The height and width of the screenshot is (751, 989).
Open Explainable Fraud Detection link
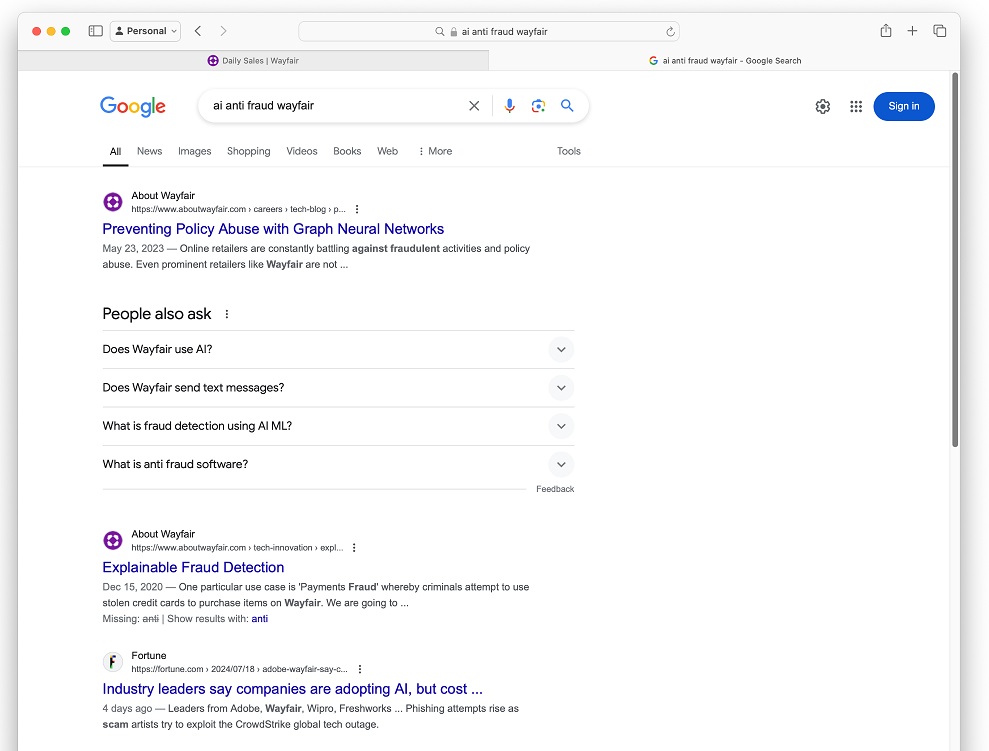pos(193,568)
